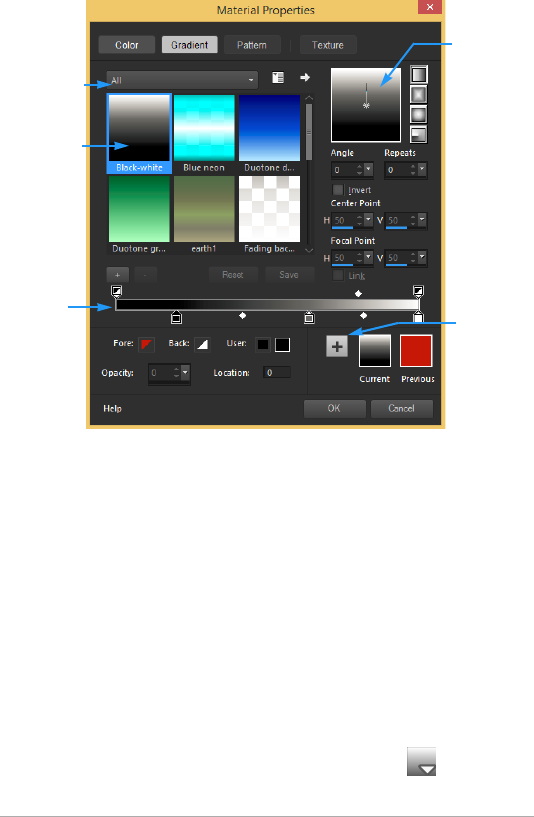
Task: Click the thumbnail view options icon
Action: [278, 78]
